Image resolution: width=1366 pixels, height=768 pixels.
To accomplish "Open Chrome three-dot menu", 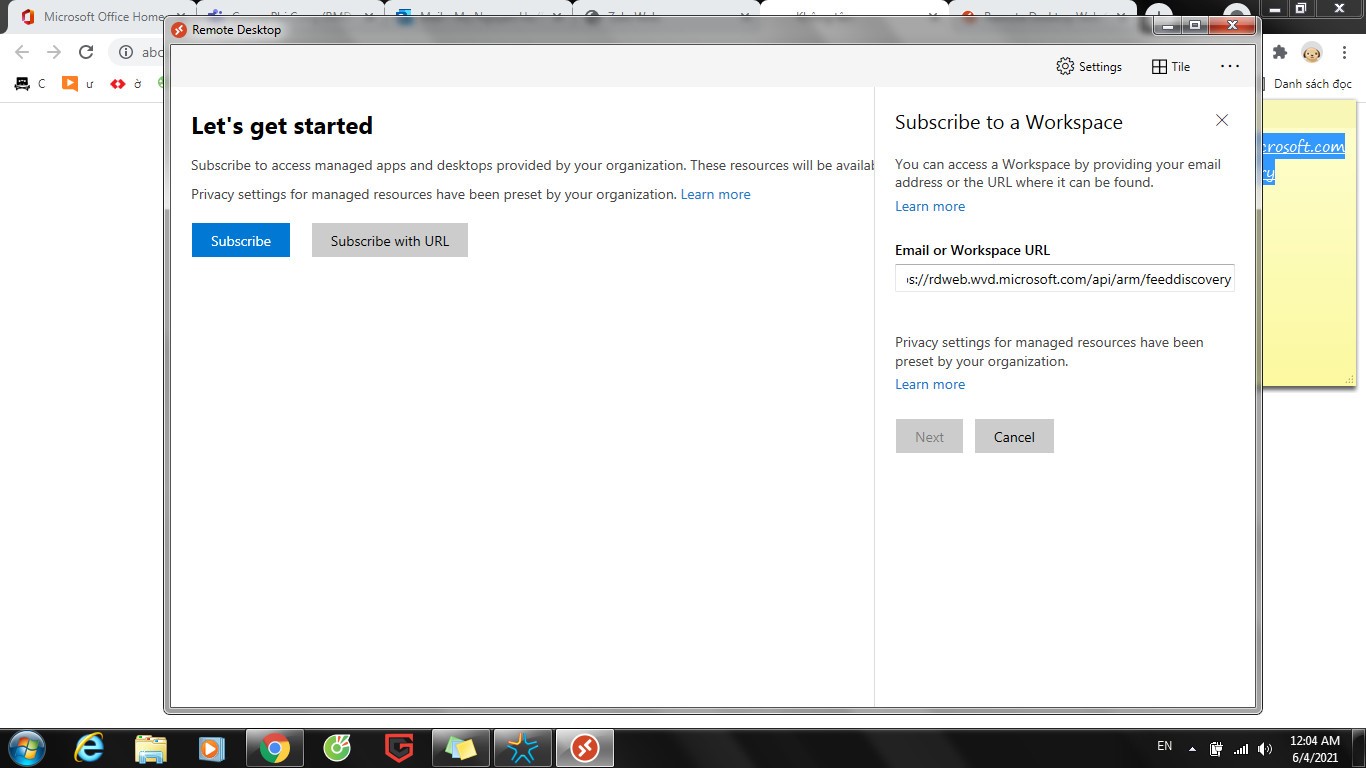I will click(1346, 52).
